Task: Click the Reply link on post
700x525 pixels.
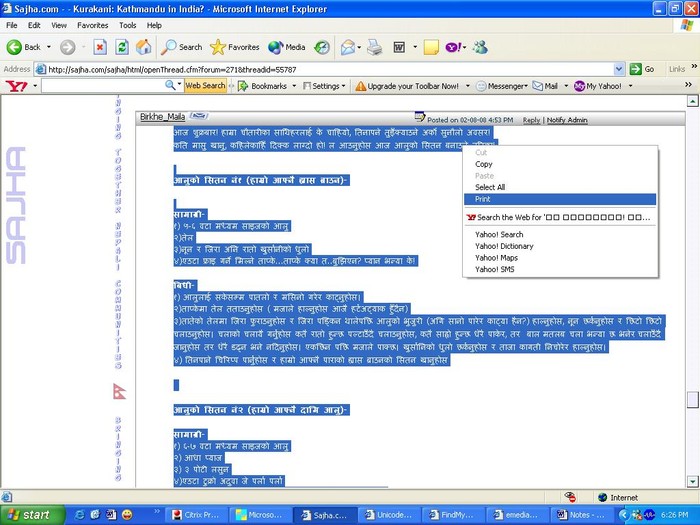Action: click(531, 120)
